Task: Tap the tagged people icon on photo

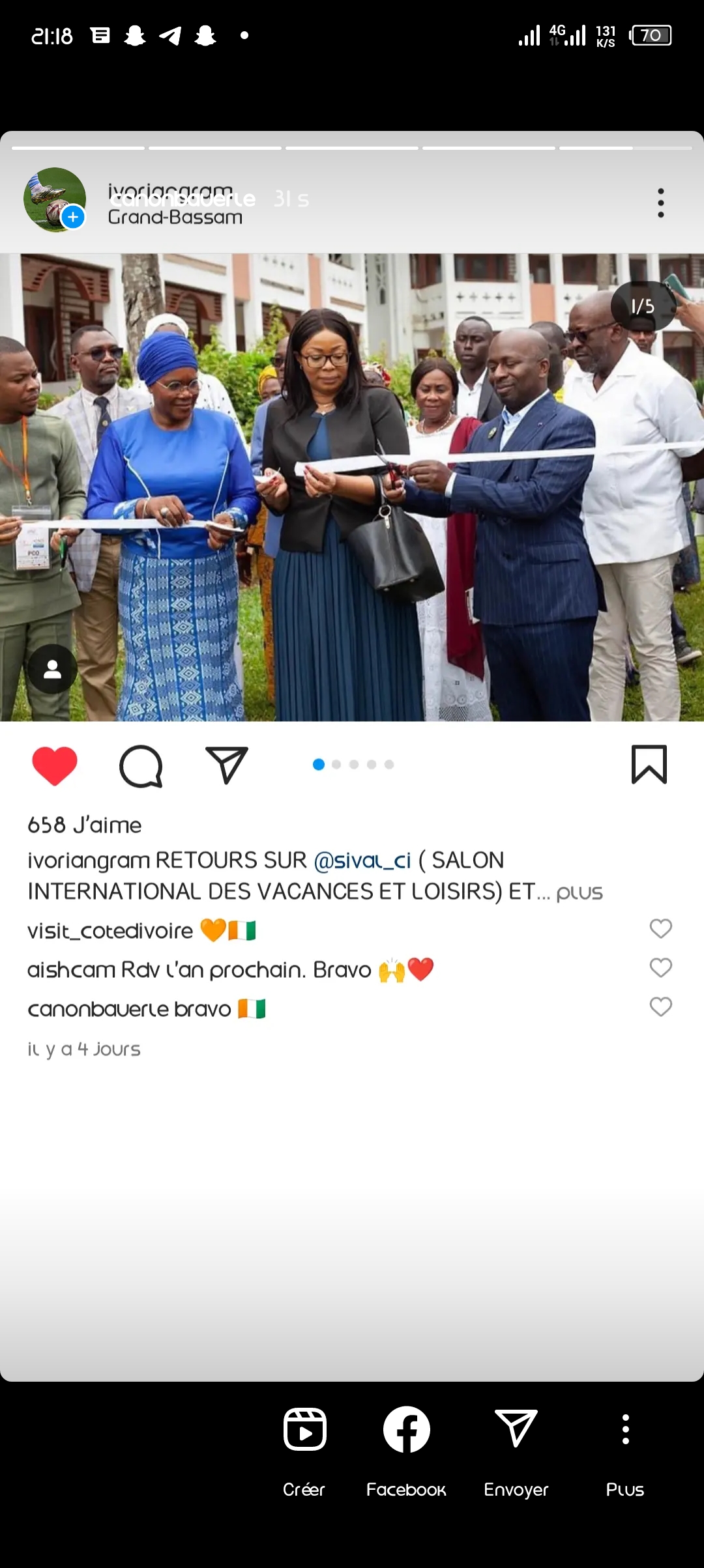Action: point(52,669)
